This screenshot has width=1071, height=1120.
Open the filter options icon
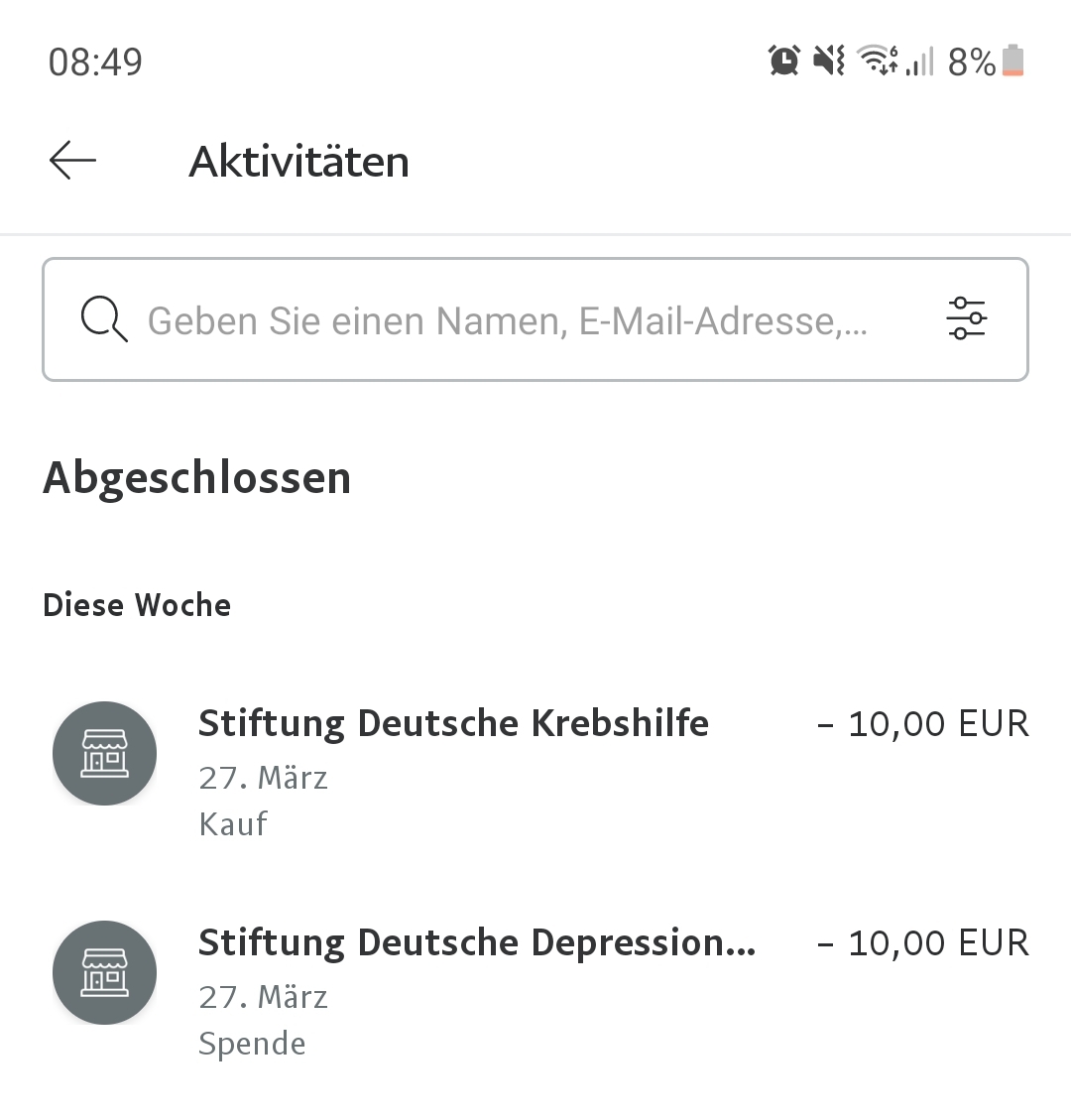click(966, 319)
